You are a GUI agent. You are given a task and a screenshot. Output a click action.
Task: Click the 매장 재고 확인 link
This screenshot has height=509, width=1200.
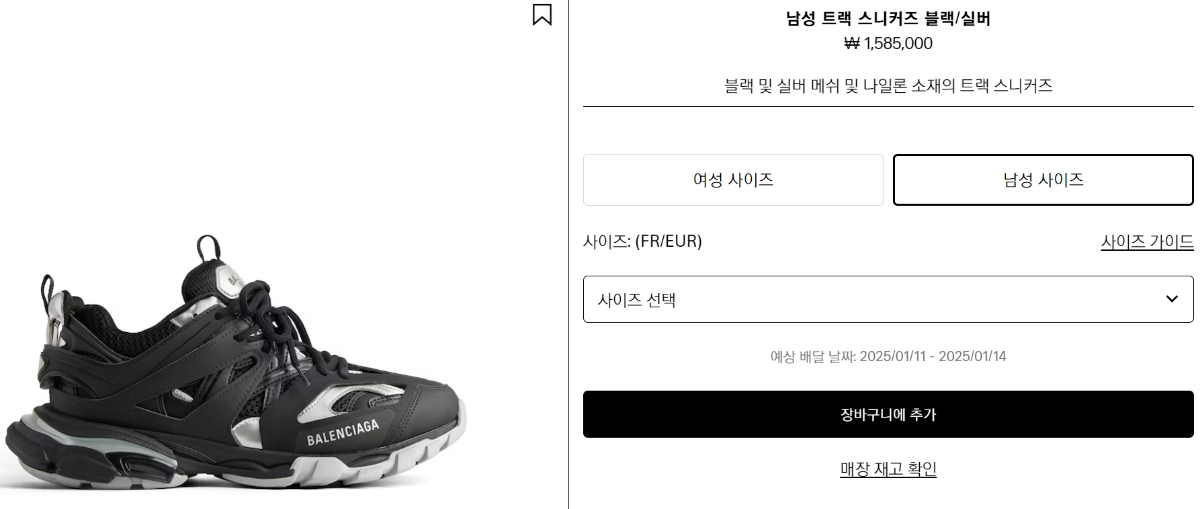888,469
